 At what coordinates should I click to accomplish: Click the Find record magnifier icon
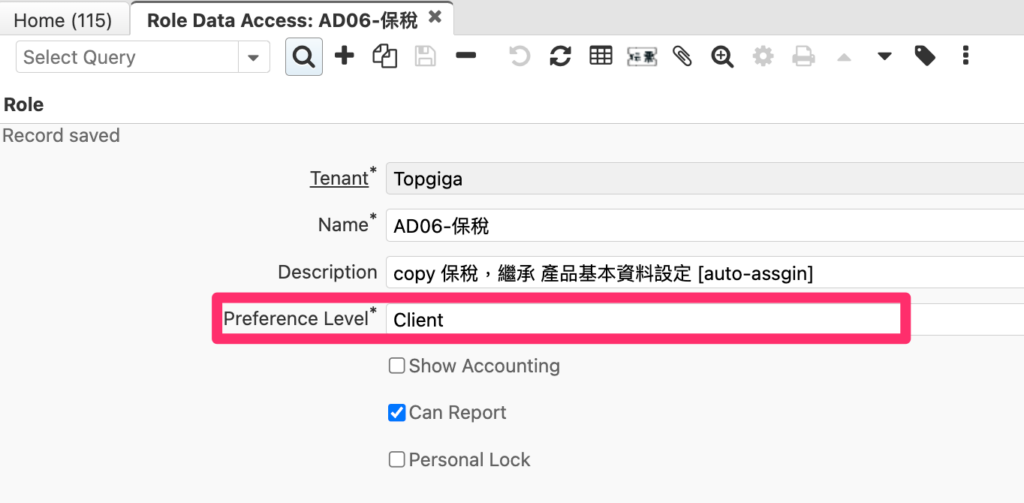click(304, 57)
